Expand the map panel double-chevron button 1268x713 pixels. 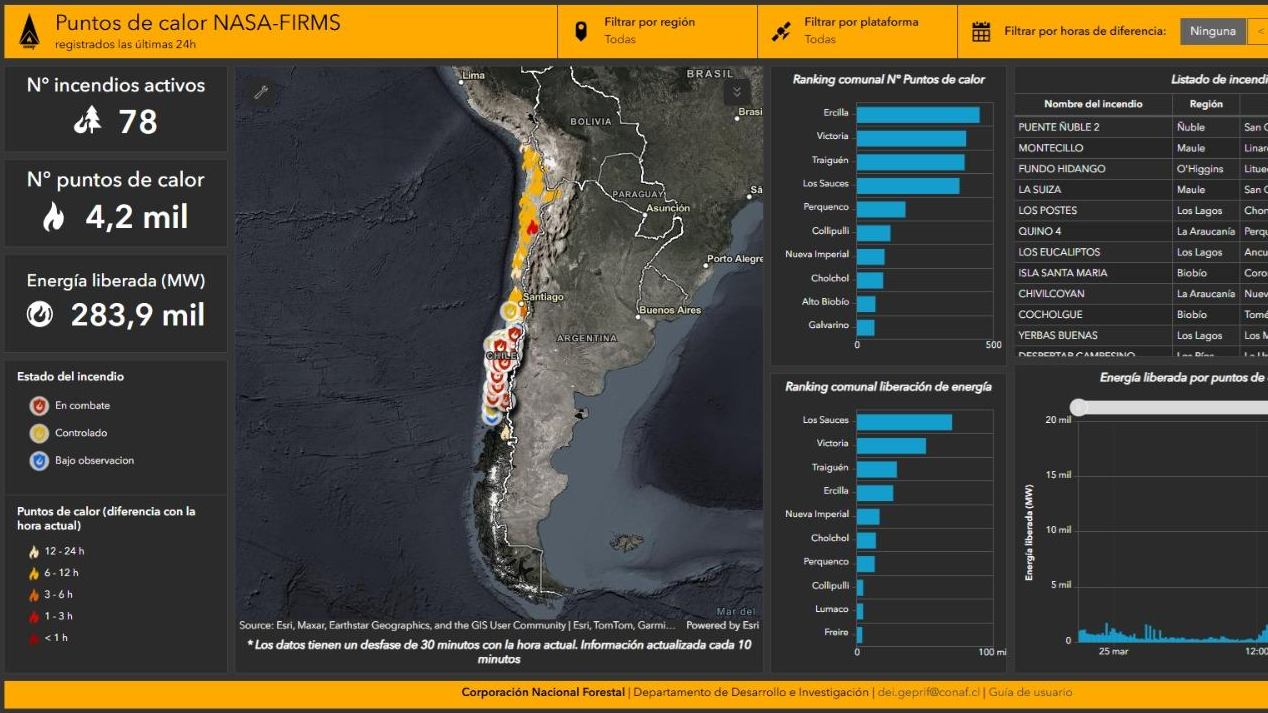click(x=736, y=92)
